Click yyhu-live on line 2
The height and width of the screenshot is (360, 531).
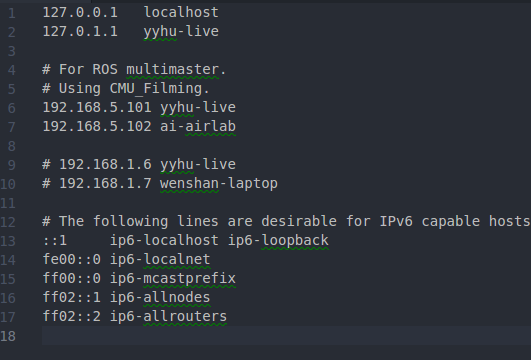181,32
